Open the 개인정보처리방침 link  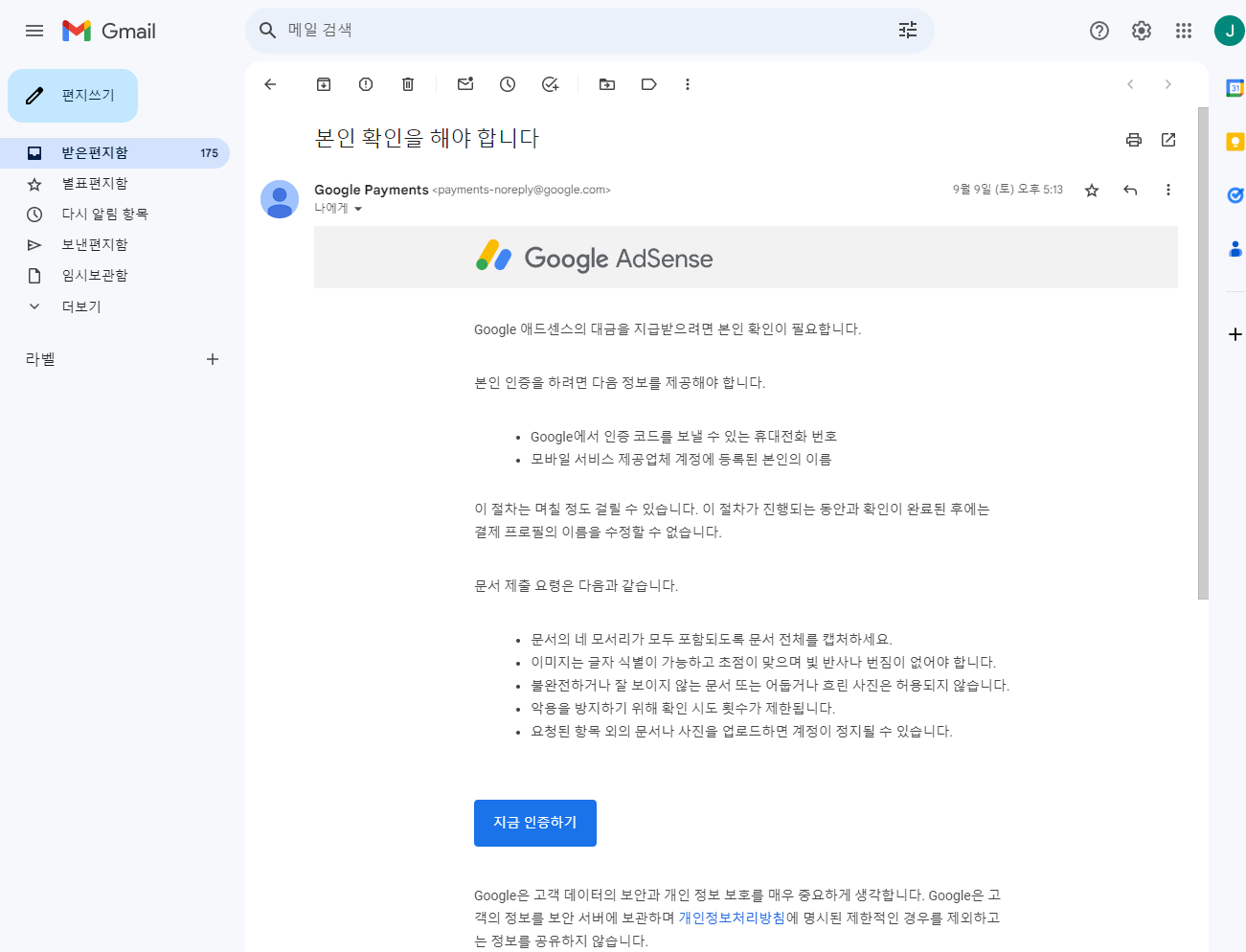pos(734,917)
